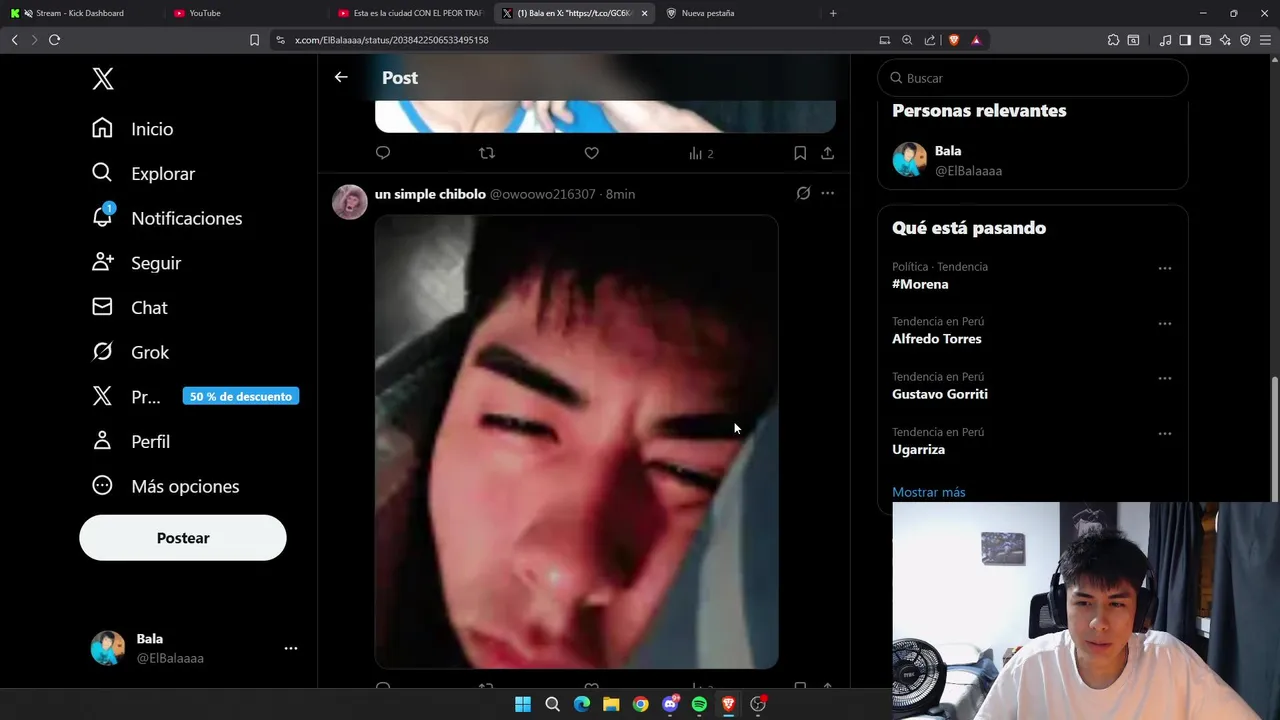Bookmark this page in the address bar
This screenshot has height=720, width=1280.
click(x=254, y=40)
